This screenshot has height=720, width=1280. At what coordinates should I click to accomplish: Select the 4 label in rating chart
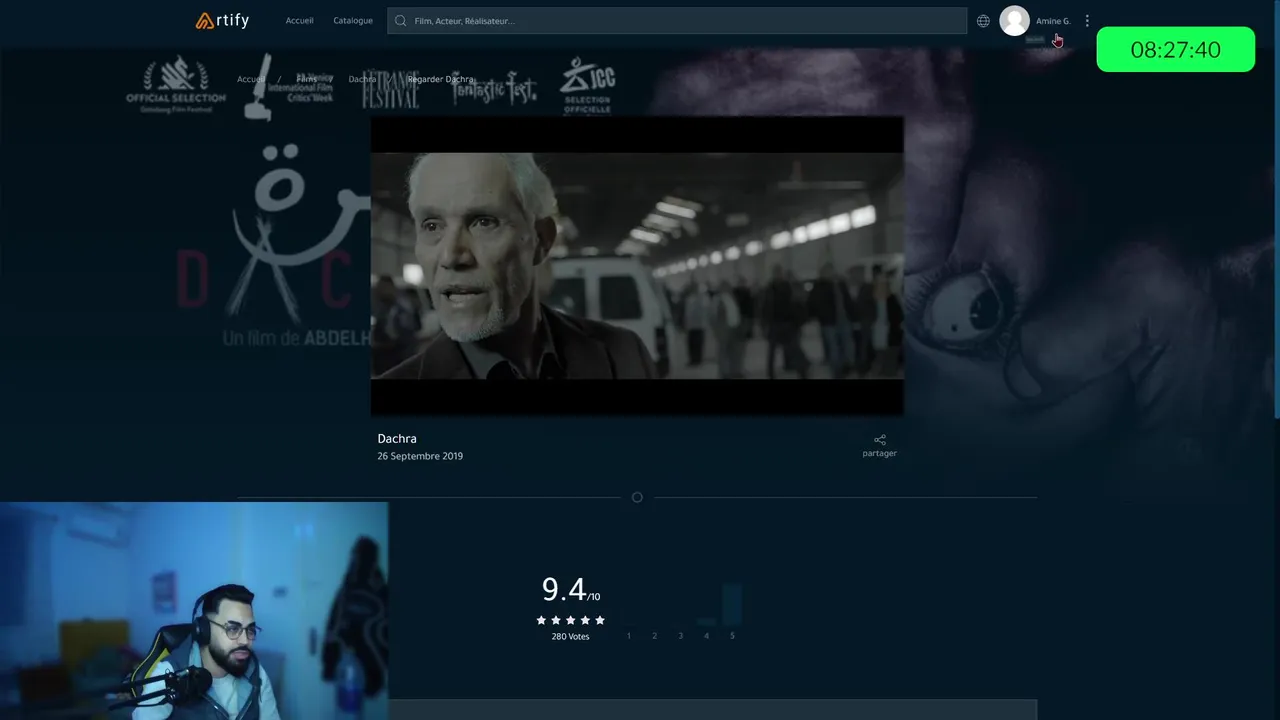(x=706, y=636)
